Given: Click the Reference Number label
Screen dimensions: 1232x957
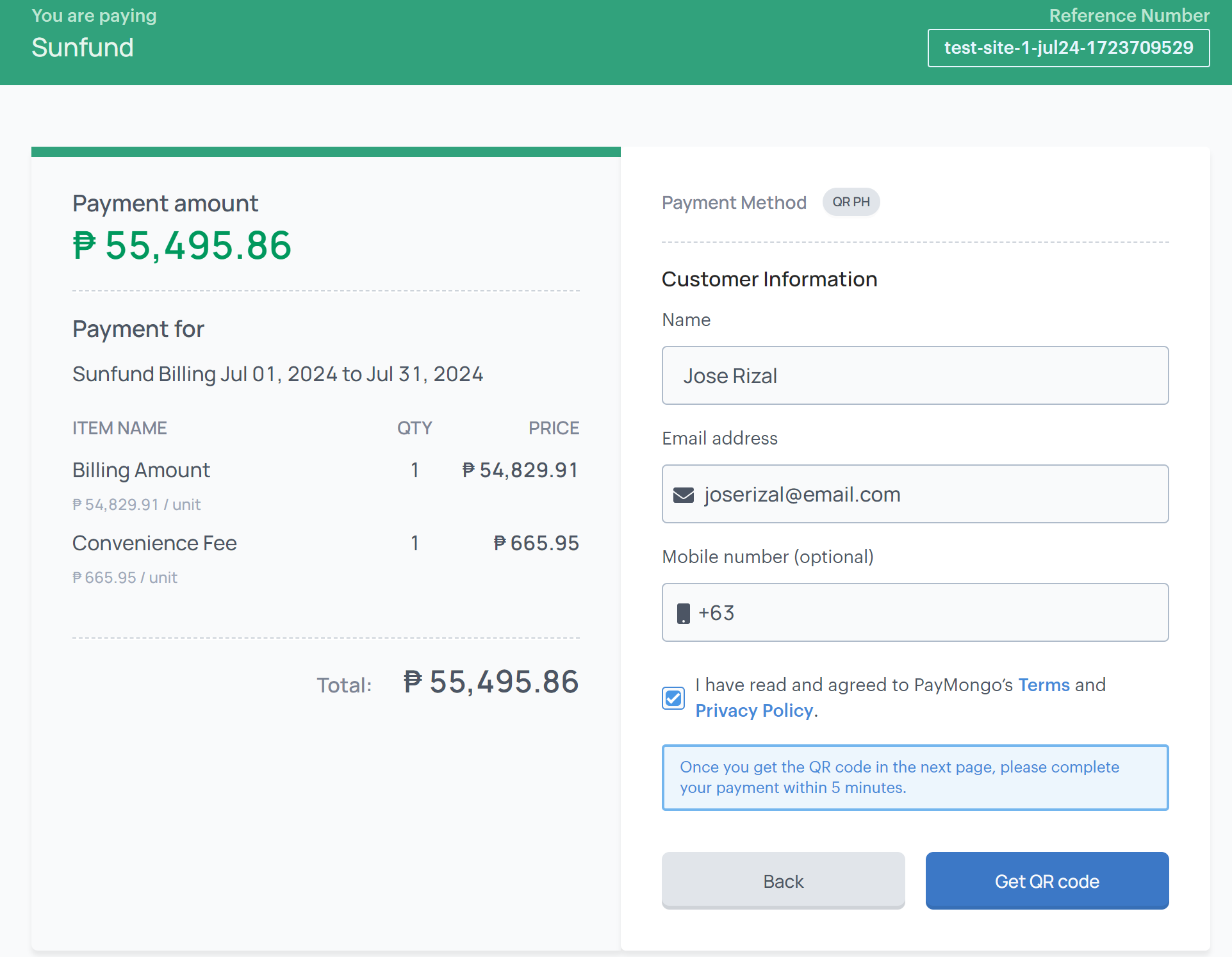Looking at the screenshot, I should click(x=1129, y=15).
